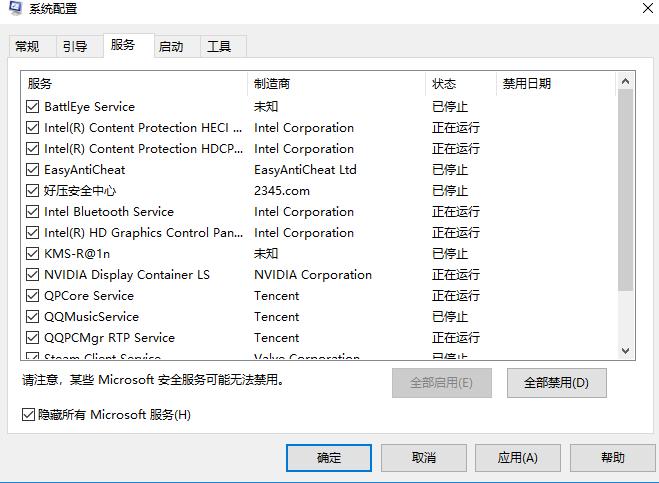Click the 全部禁用(D) button
This screenshot has height=483, width=659.
point(556,382)
